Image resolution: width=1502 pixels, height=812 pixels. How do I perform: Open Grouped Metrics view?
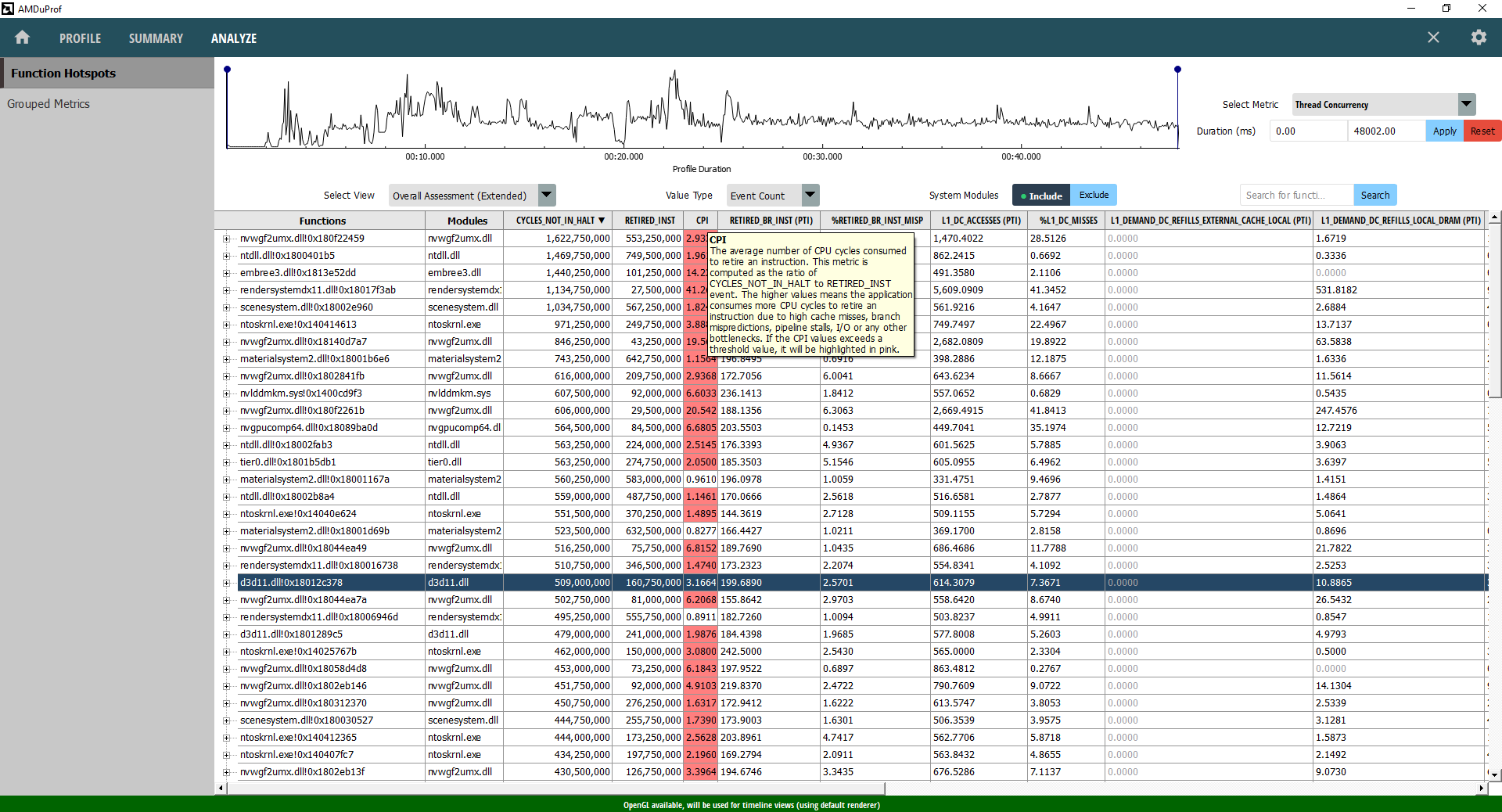tap(107, 104)
